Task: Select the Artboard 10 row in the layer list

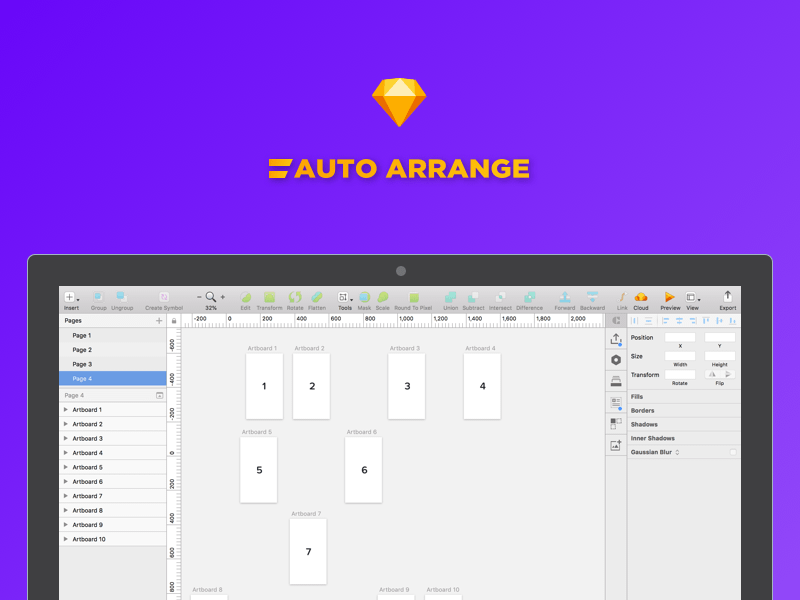Action: (113, 539)
